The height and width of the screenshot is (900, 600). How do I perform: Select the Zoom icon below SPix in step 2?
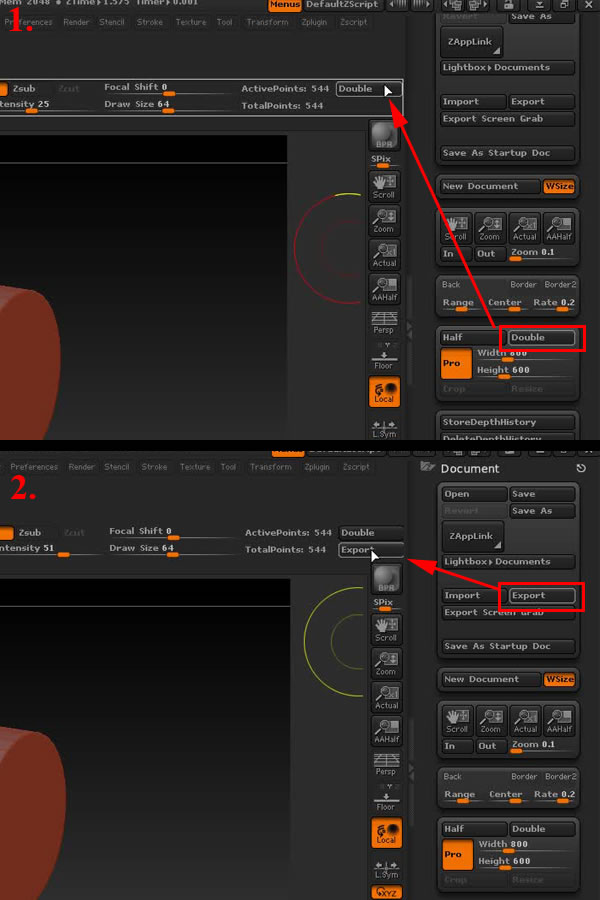pos(386,664)
